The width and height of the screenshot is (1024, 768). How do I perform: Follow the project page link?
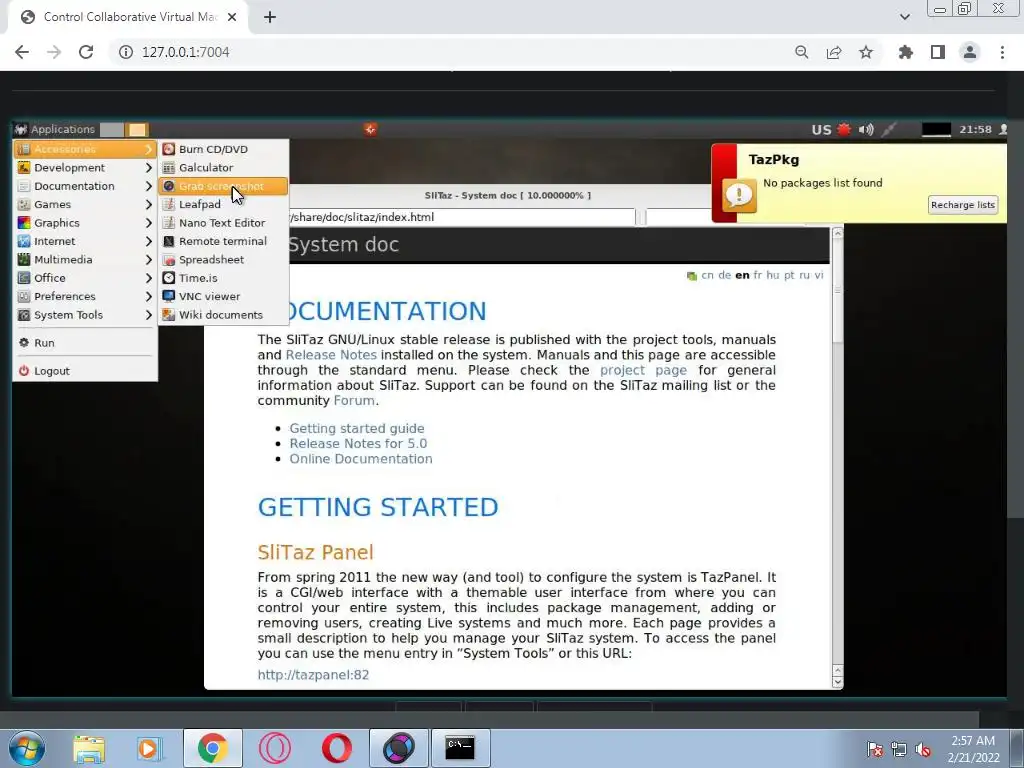pos(643,370)
